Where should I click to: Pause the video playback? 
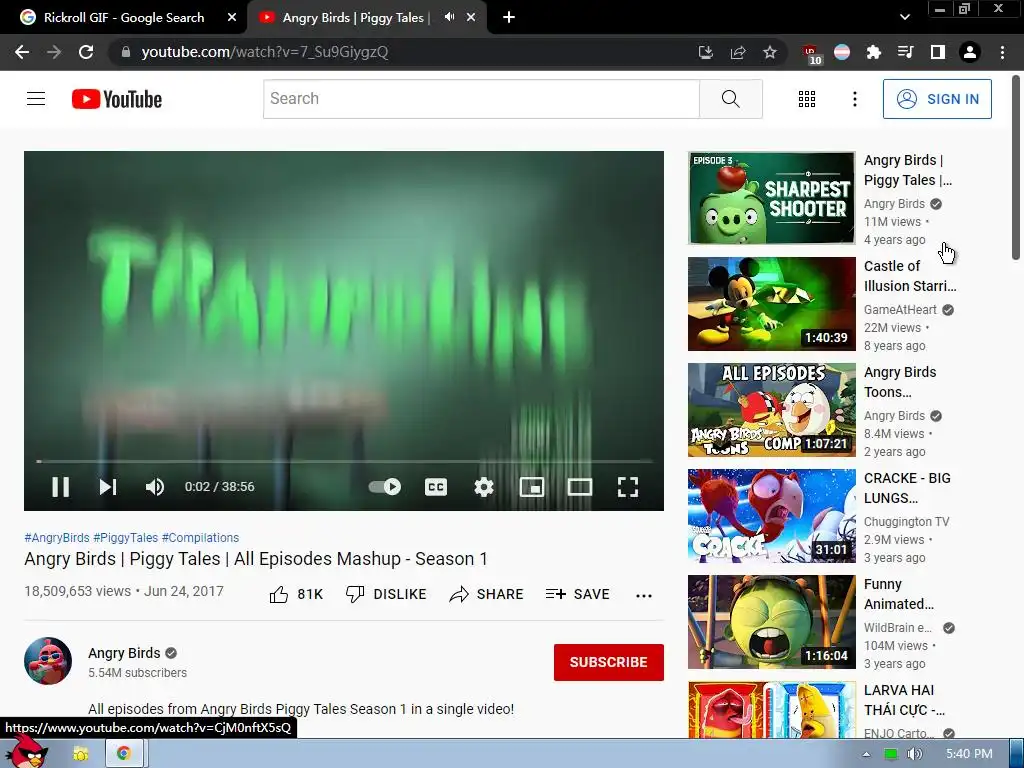click(61, 487)
